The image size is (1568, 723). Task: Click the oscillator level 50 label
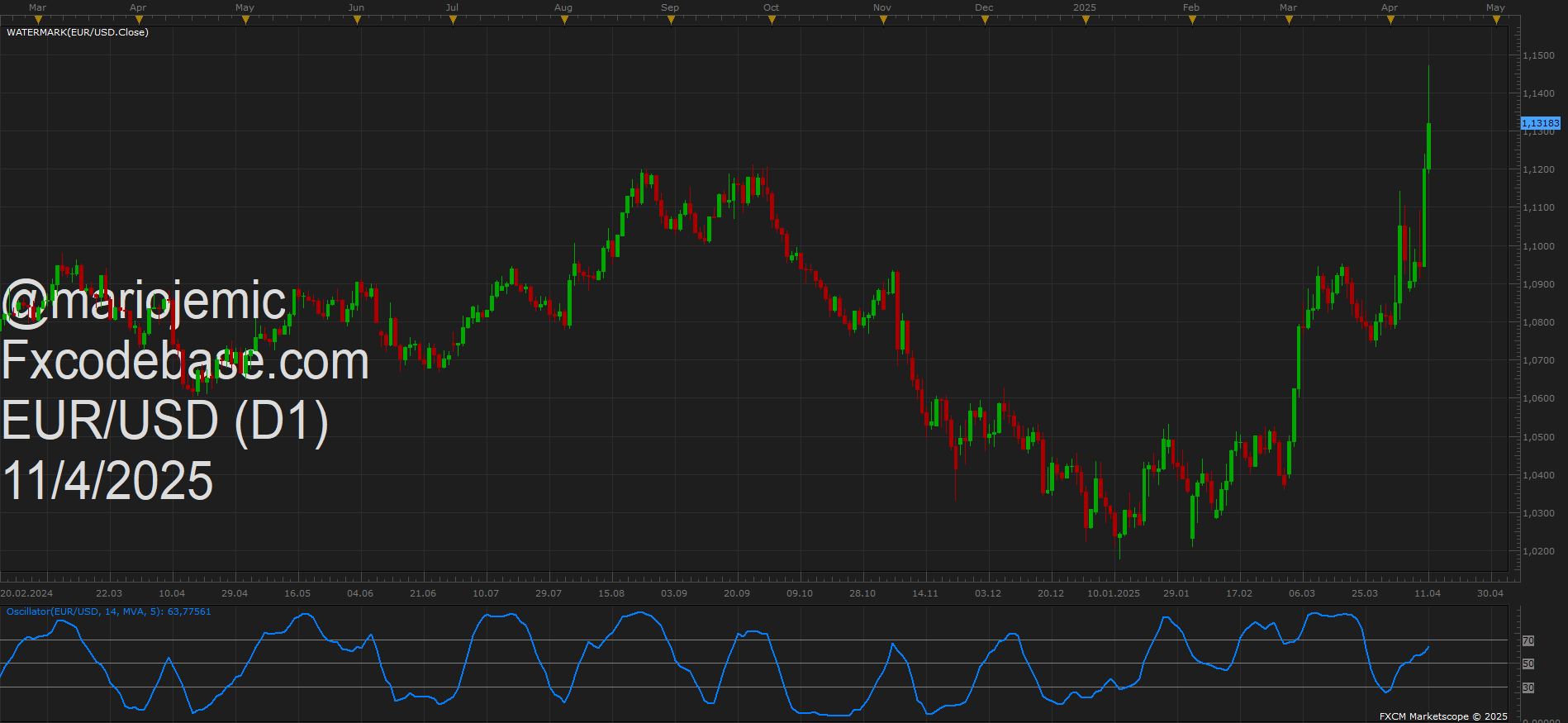point(1528,664)
